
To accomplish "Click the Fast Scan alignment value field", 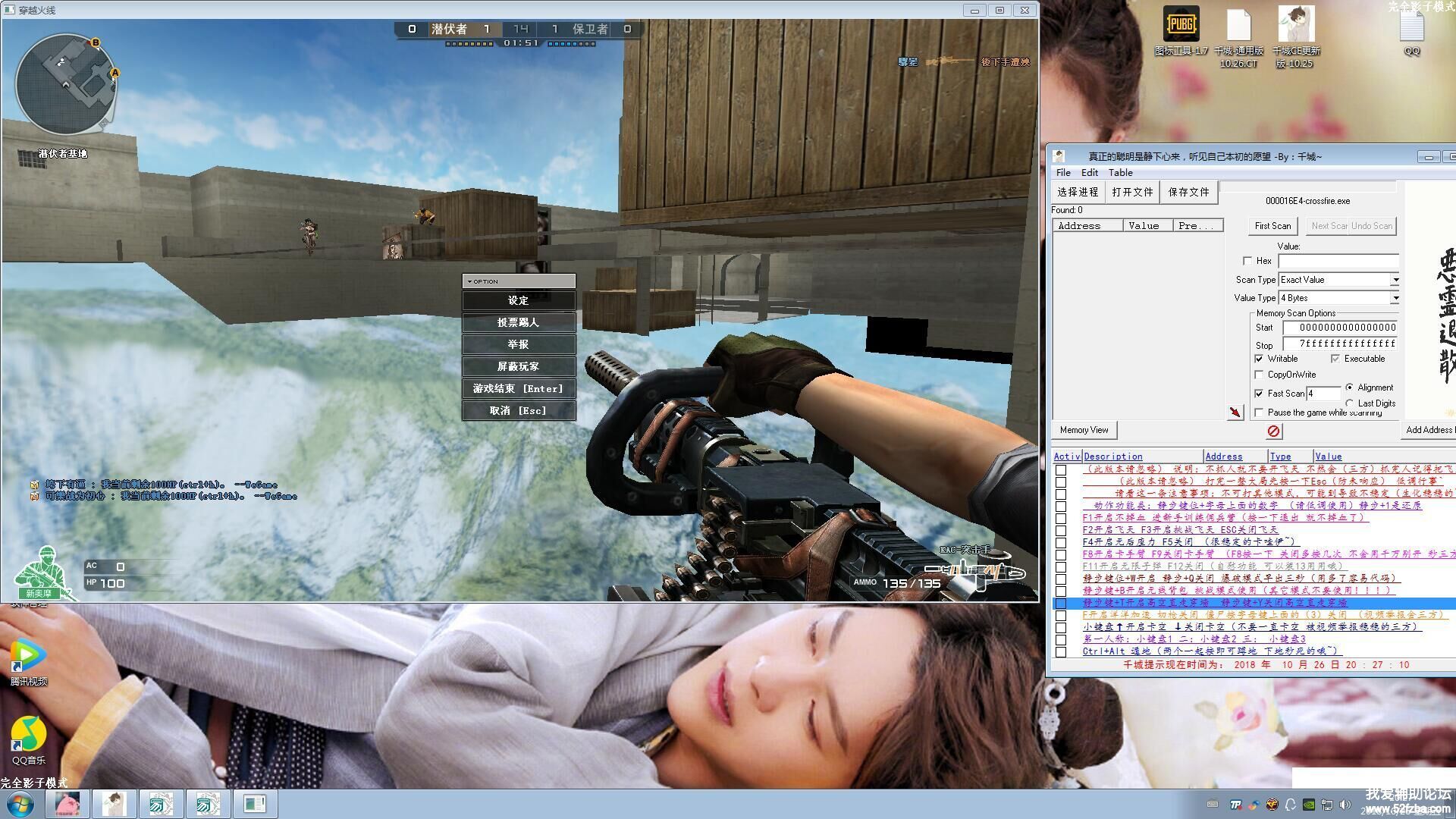I will (x=1324, y=394).
